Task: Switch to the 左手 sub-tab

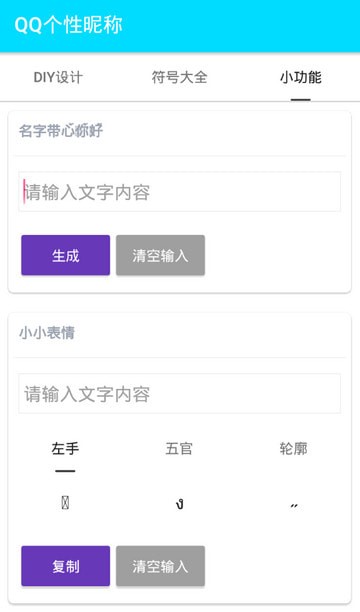Action: click(65, 448)
